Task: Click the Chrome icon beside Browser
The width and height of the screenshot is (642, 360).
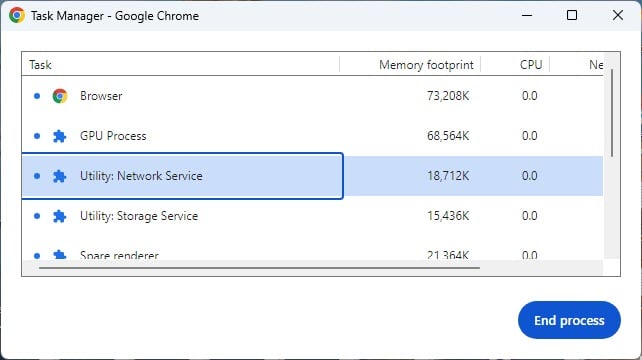Action: tap(60, 96)
